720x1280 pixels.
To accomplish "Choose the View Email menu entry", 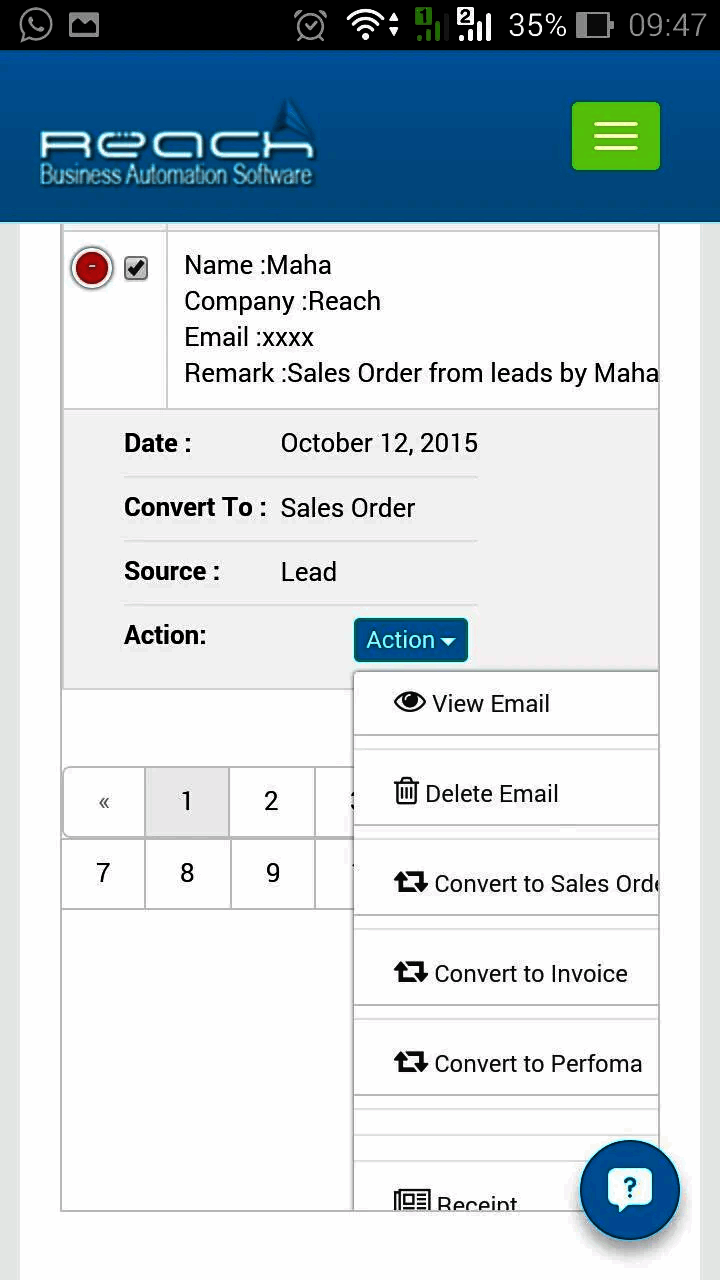I will (490, 704).
